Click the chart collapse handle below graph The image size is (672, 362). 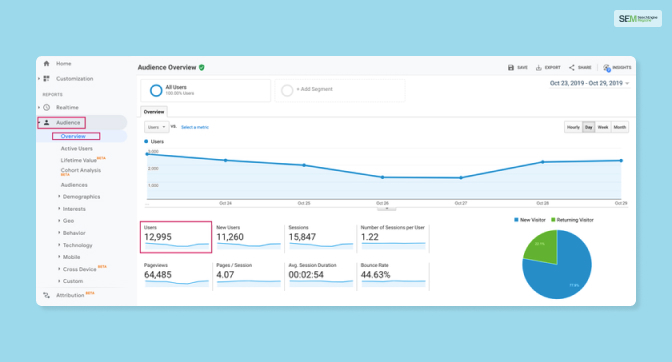point(387,209)
